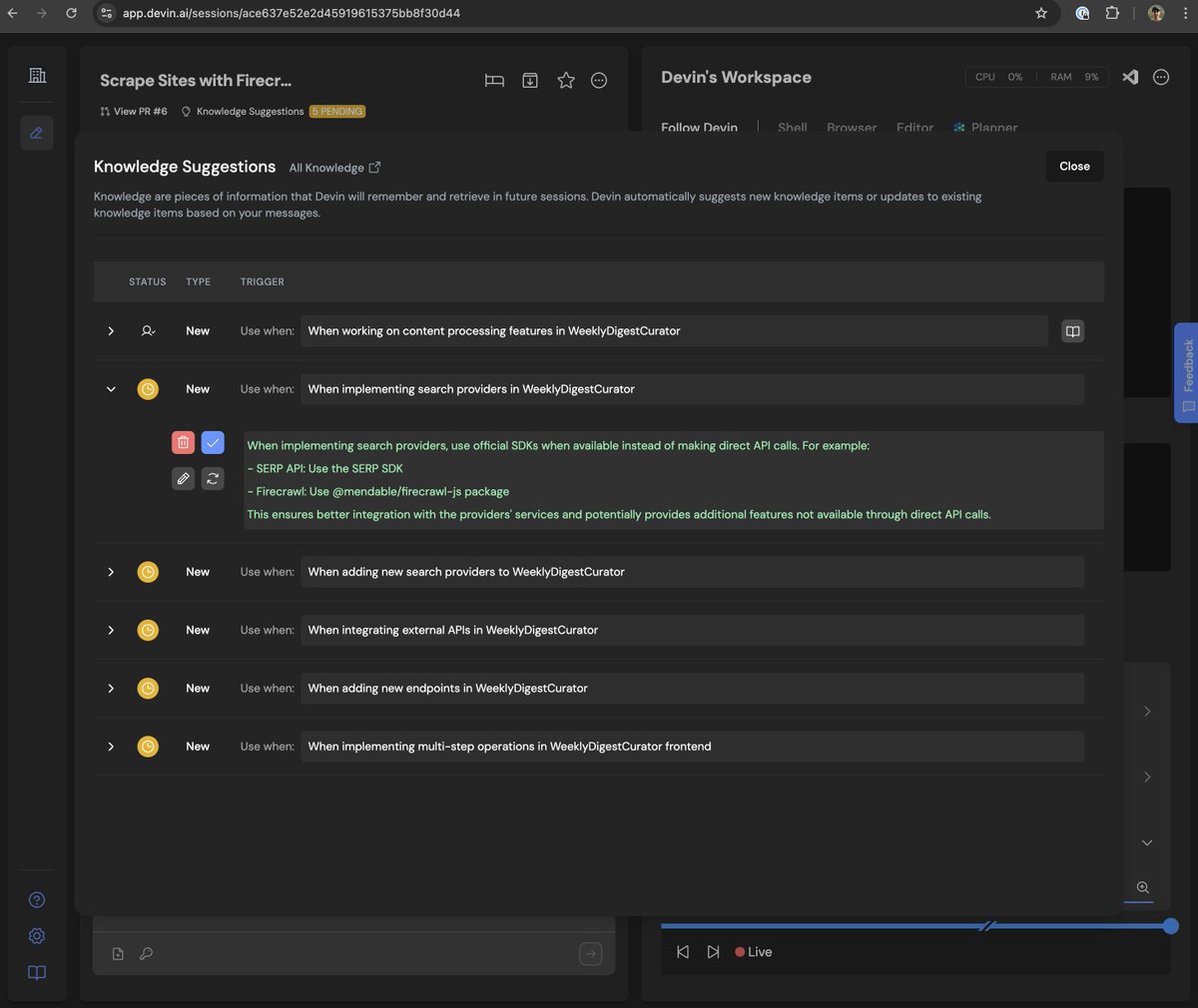Reload the page in the browser
The width and height of the screenshot is (1198, 1008).
pyautogui.click(x=71, y=13)
